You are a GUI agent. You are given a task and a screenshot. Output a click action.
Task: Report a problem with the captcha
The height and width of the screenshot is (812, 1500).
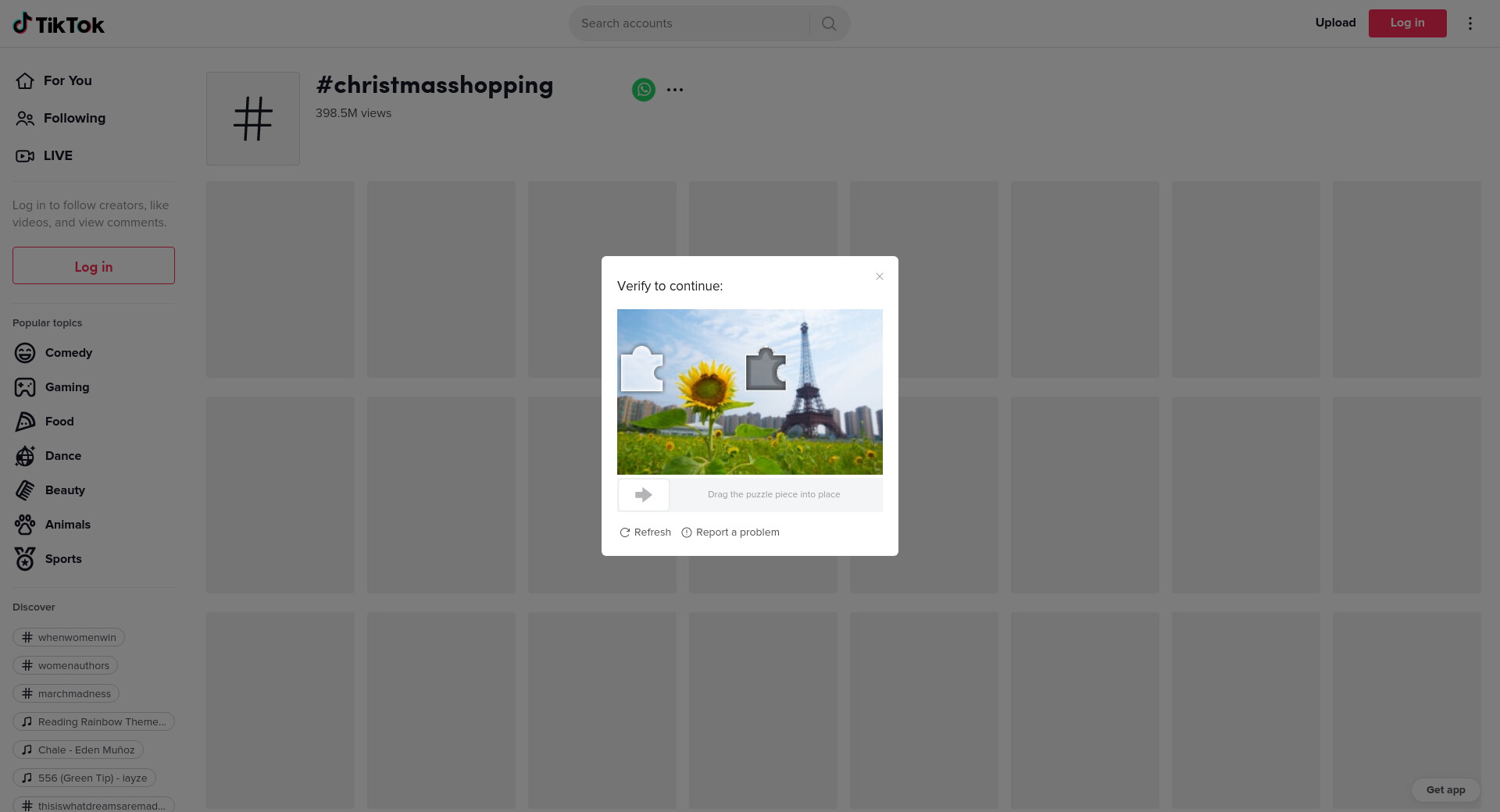[730, 532]
